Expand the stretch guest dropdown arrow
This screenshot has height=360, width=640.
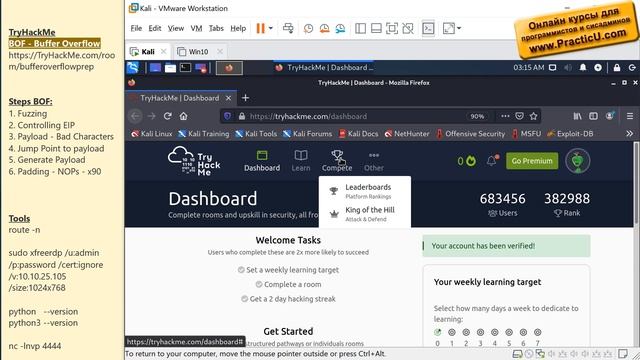pyautogui.click(x=459, y=28)
